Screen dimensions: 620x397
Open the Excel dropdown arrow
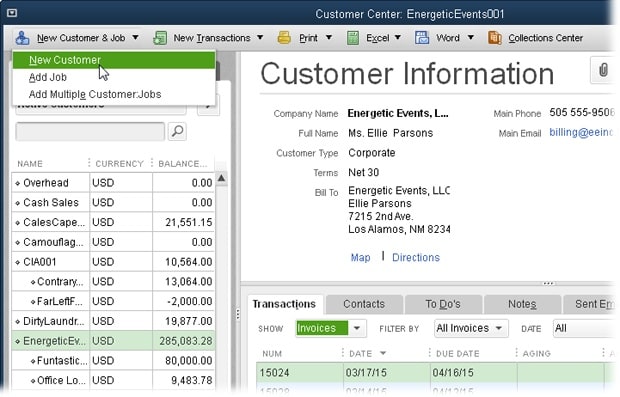pyautogui.click(x=397, y=38)
